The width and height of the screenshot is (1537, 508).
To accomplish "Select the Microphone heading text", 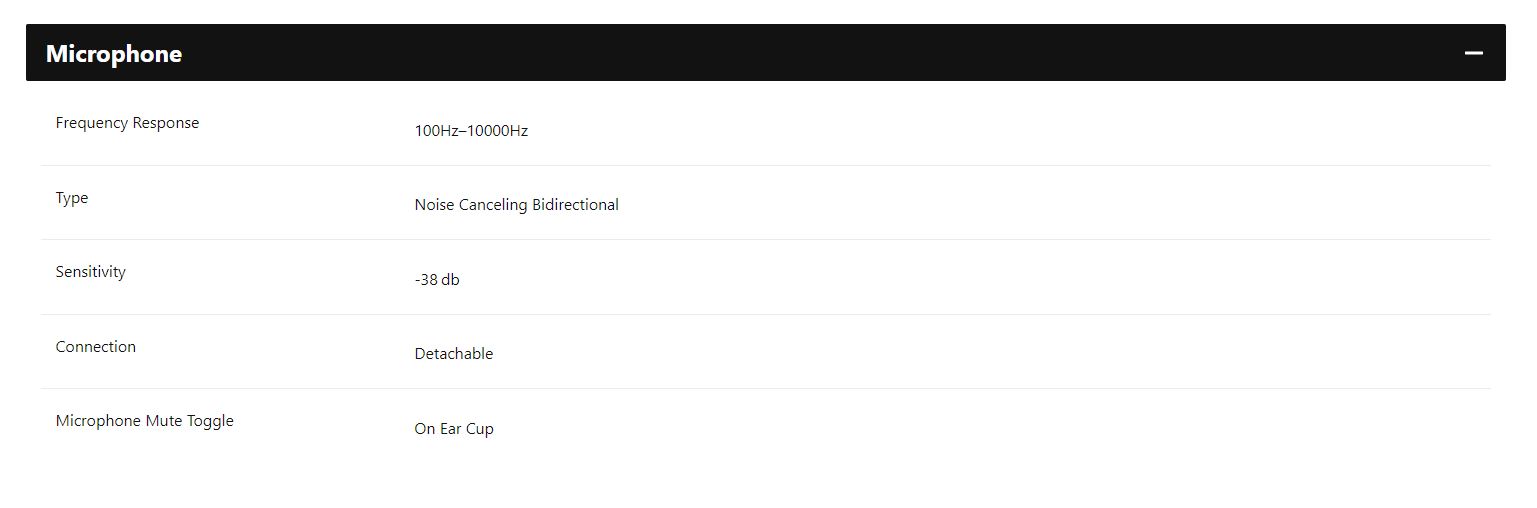I will [114, 54].
